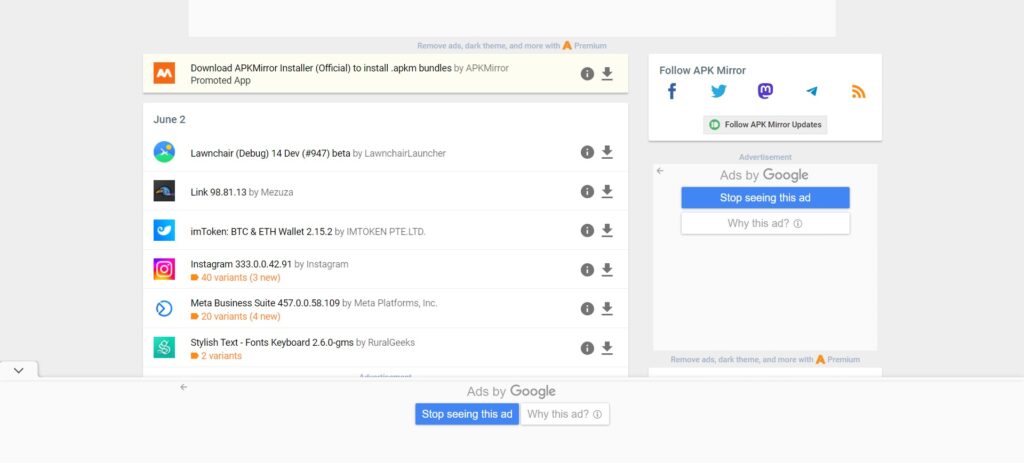Open Download APKMirror Installer (Official) link
The width and height of the screenshot is (1024, 463).
[321, 68]
